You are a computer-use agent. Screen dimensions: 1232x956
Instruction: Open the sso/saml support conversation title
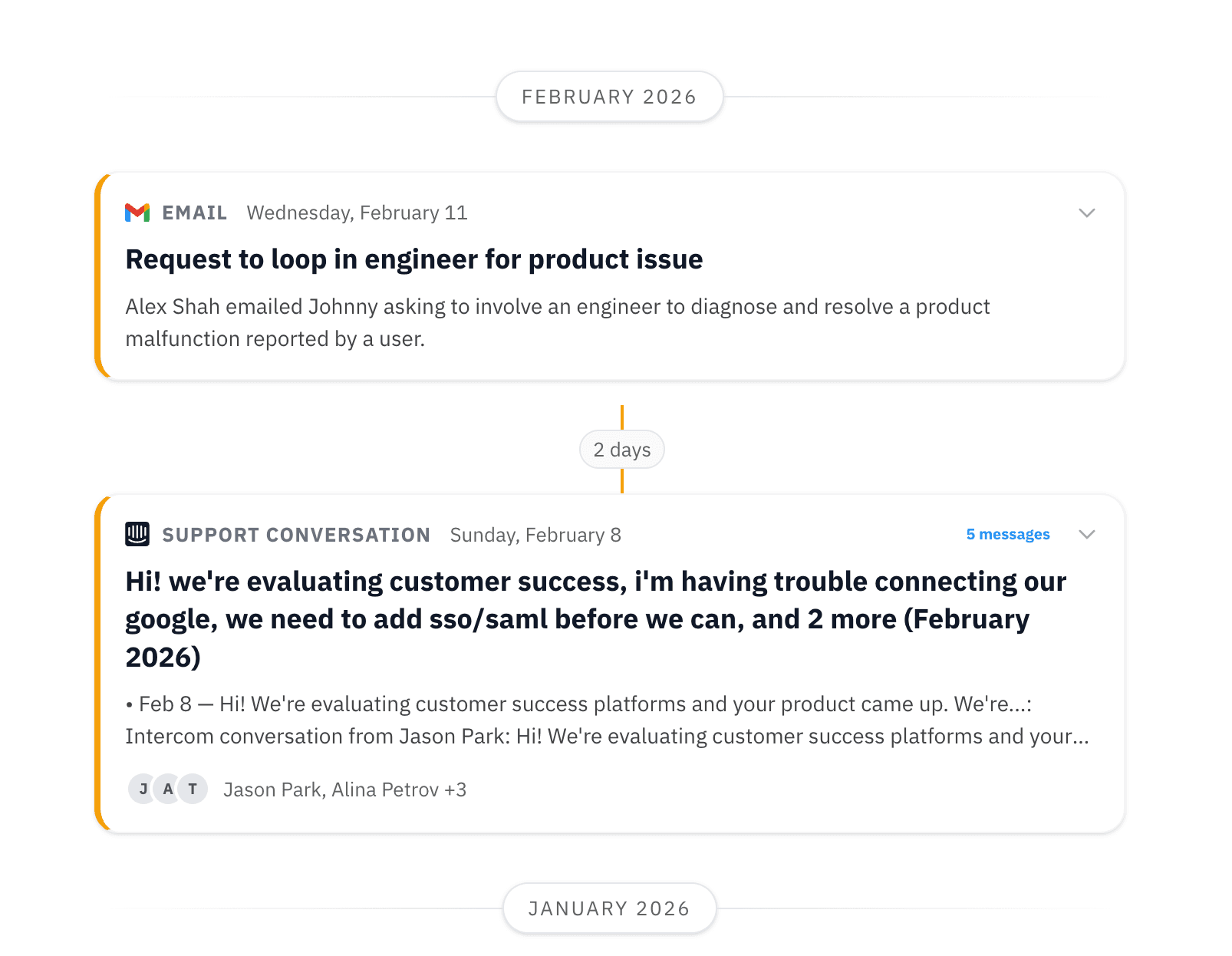pos(595,618)
